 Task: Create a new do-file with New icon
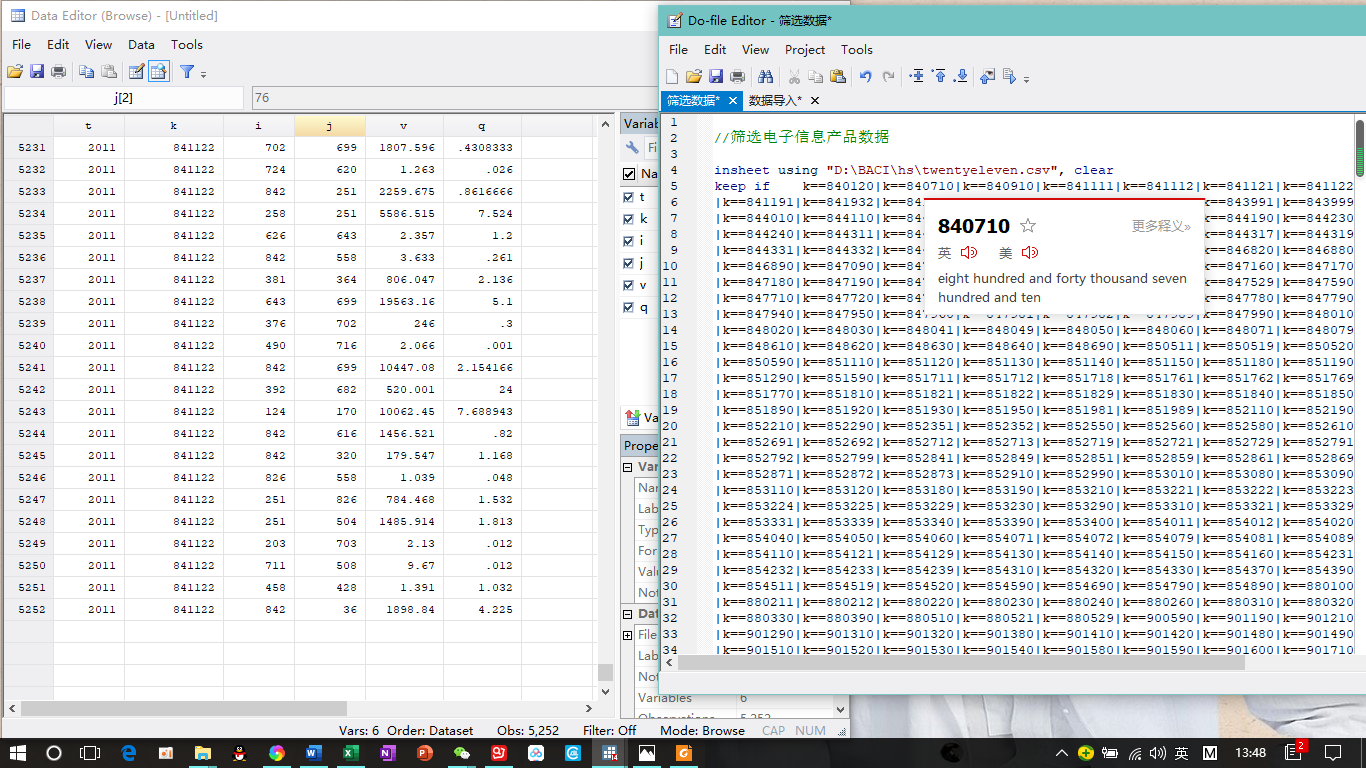672,77
